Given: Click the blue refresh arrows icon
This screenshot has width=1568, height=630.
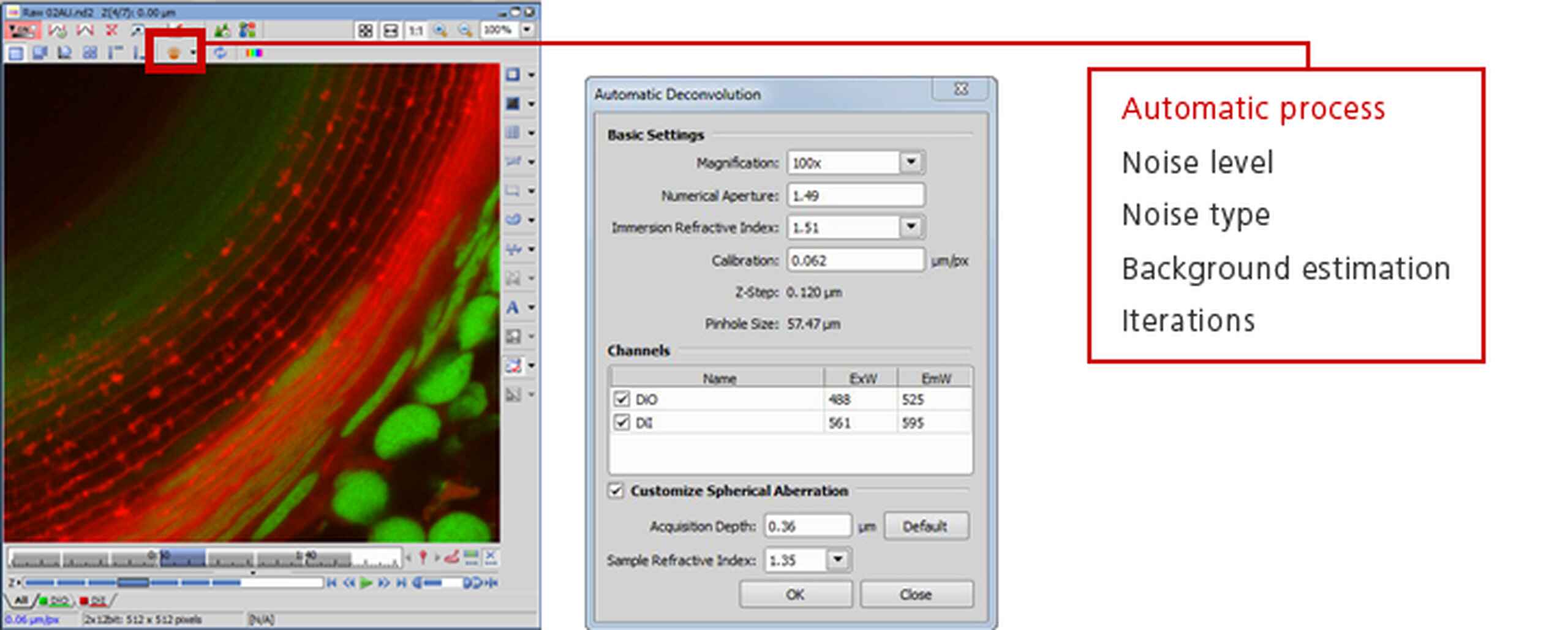Looking at the screenshot, I should point(220,53).
